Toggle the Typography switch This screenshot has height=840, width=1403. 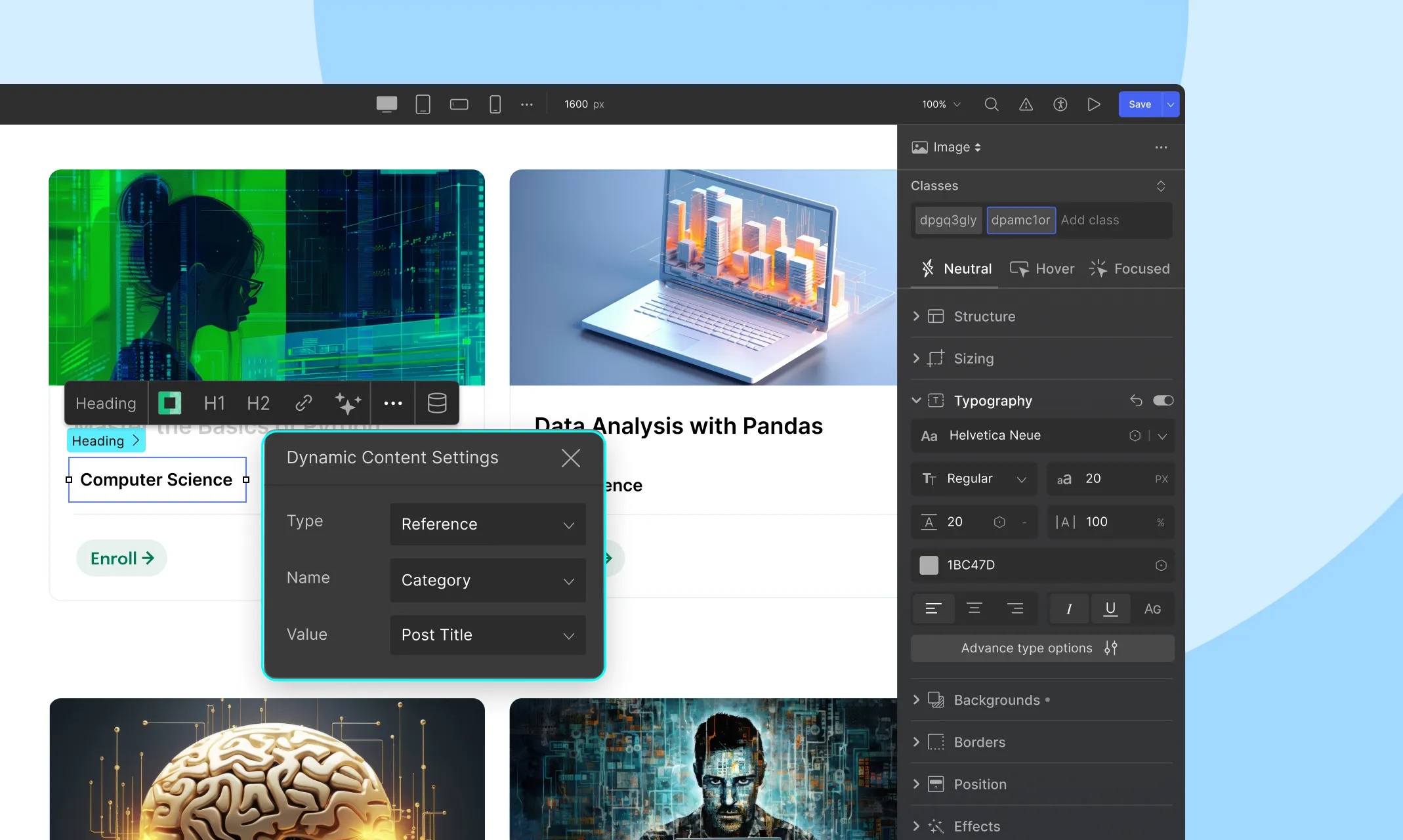coord(1163,400)
